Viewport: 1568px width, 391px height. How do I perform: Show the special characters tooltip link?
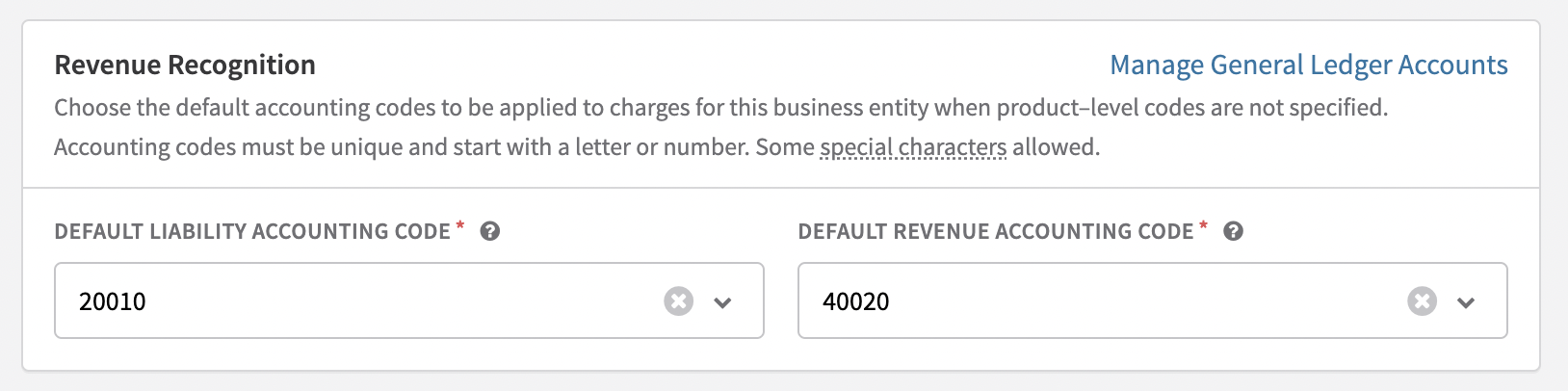[913, 147]
